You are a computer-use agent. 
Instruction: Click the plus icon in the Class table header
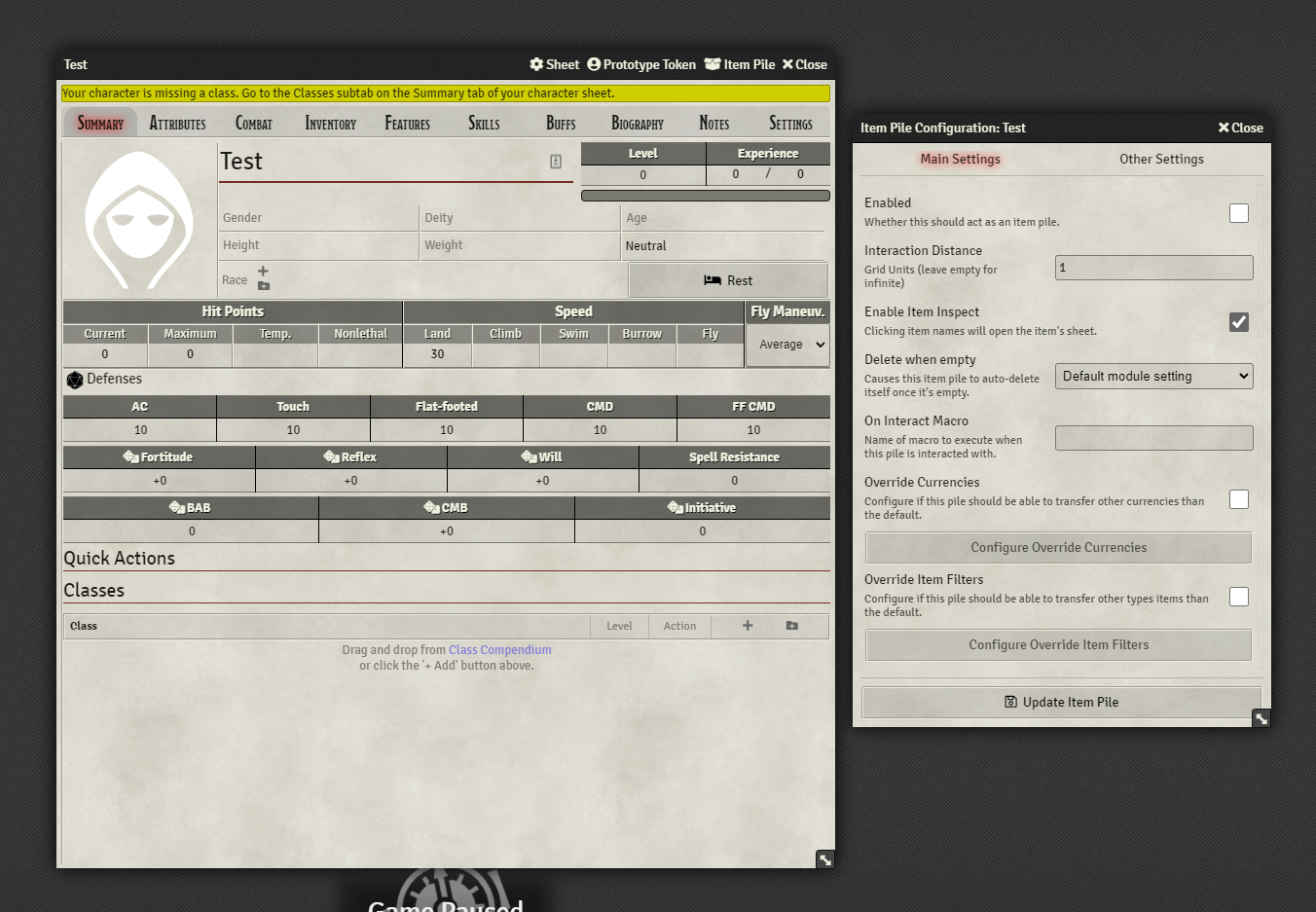(x=747, y=626)
